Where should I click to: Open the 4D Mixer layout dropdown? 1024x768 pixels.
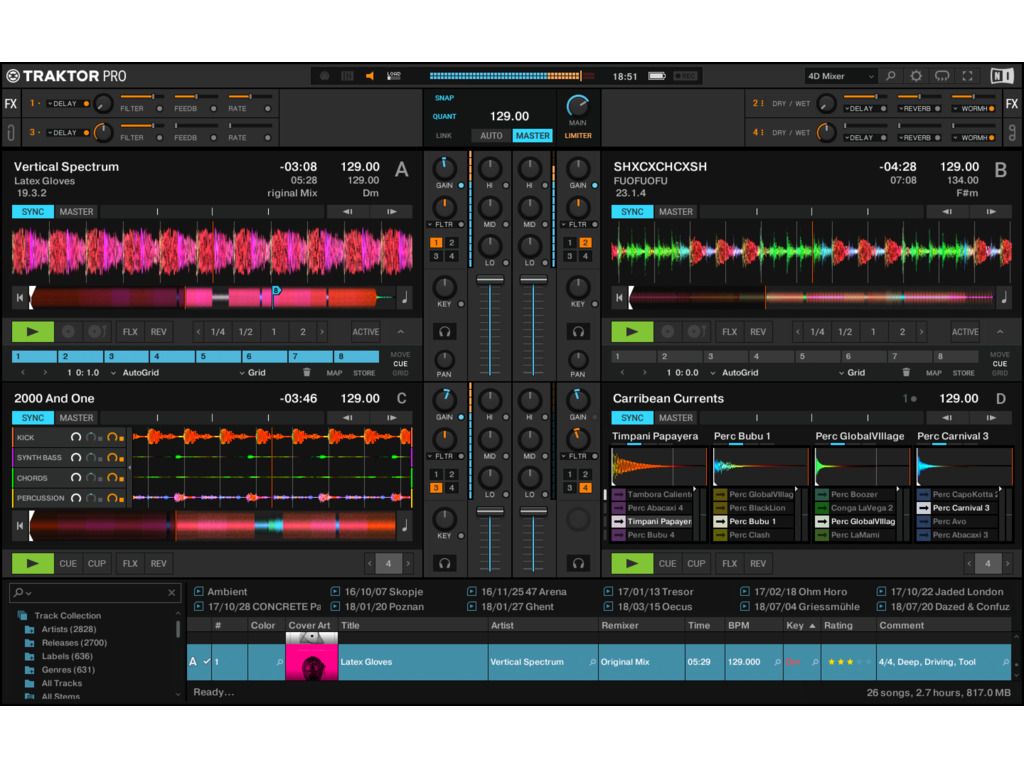click(x=840, y=76)
